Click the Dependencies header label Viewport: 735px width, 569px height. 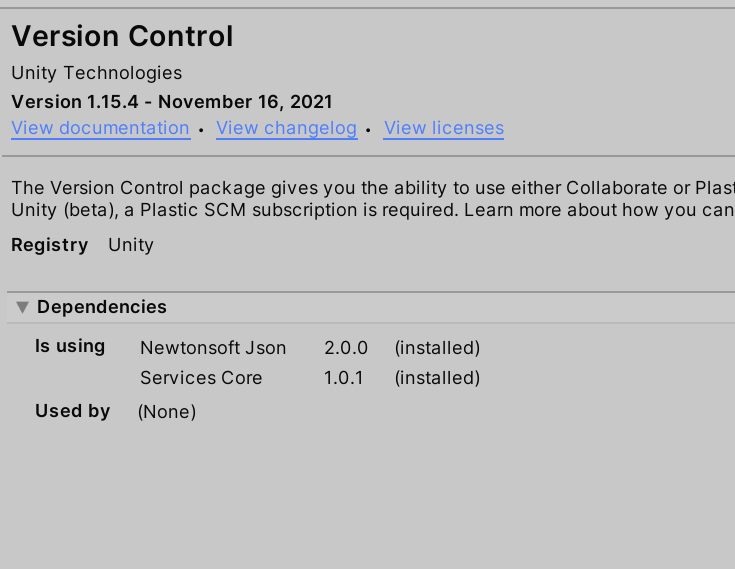click(x=102, y=307)
